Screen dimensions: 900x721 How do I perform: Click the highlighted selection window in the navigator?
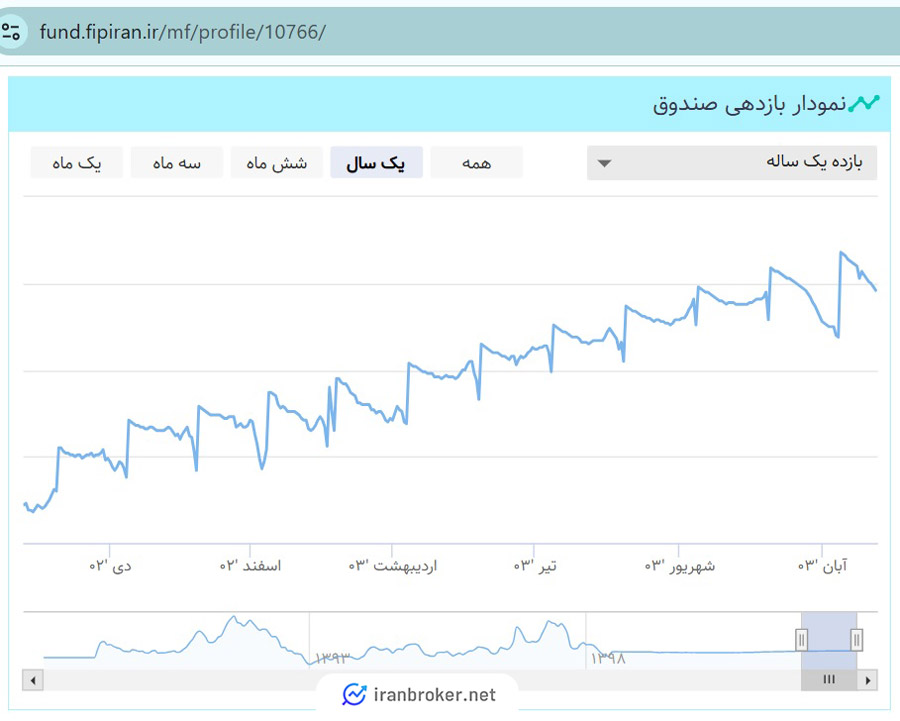(x=829, y=640)
